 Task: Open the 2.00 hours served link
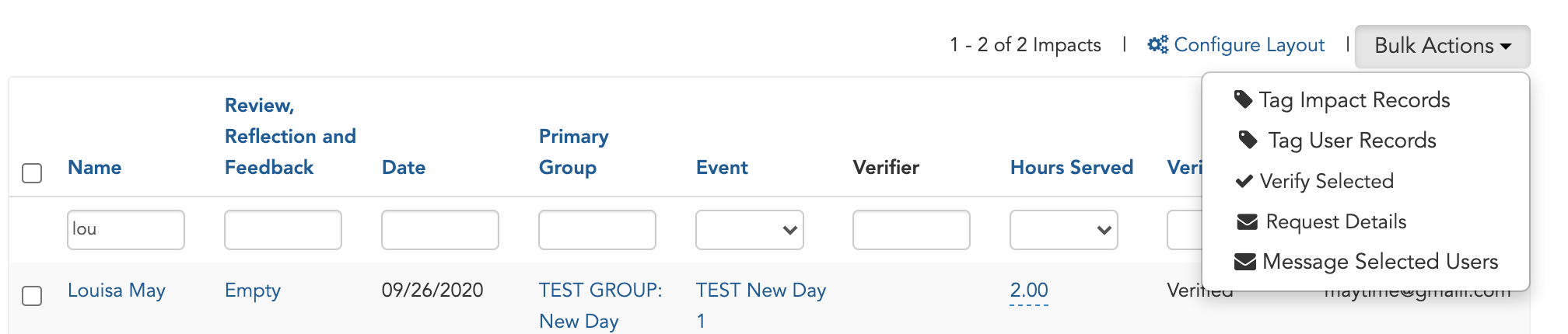pos(1029,291)
